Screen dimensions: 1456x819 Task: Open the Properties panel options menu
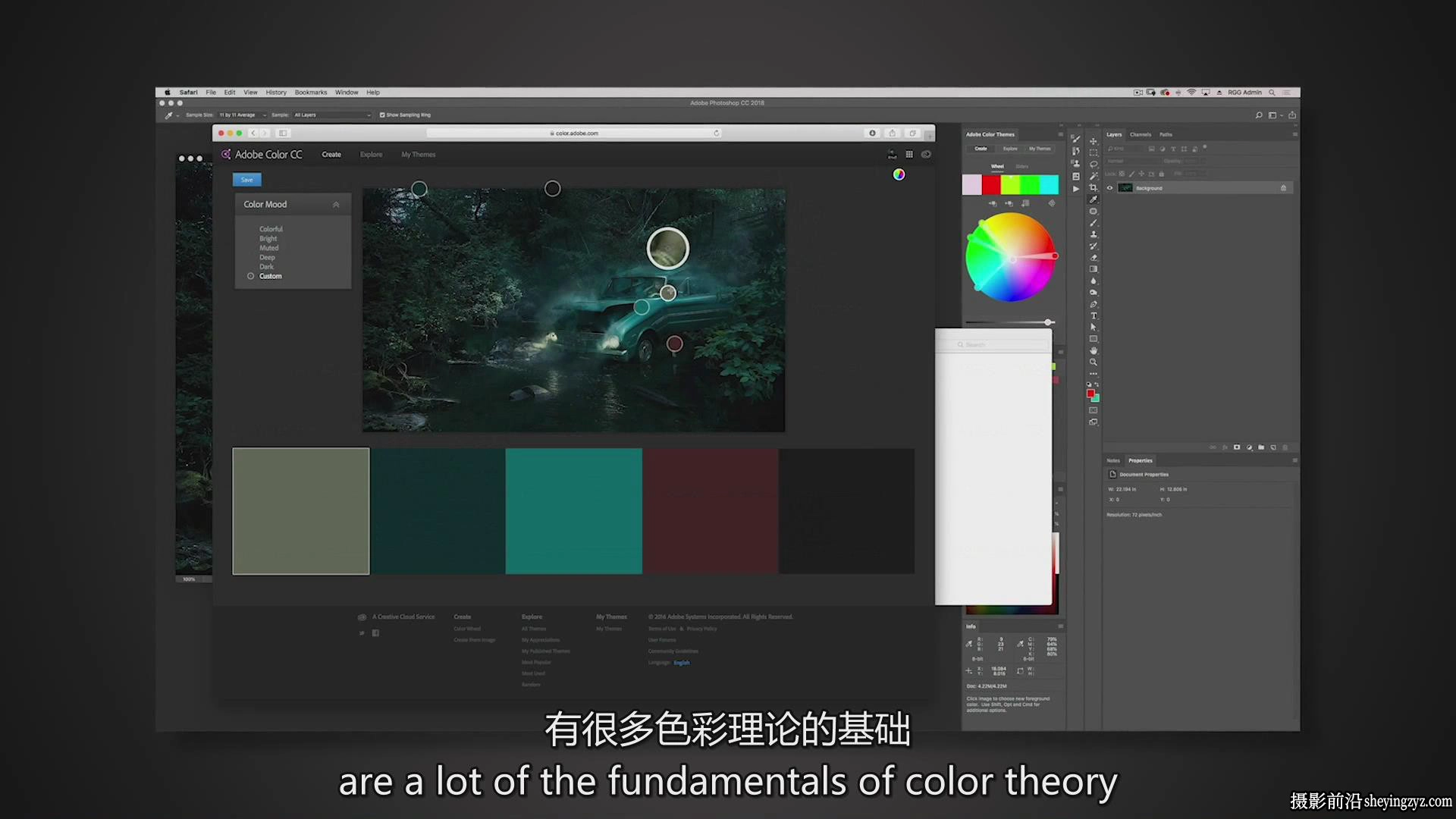point(1294,460)
